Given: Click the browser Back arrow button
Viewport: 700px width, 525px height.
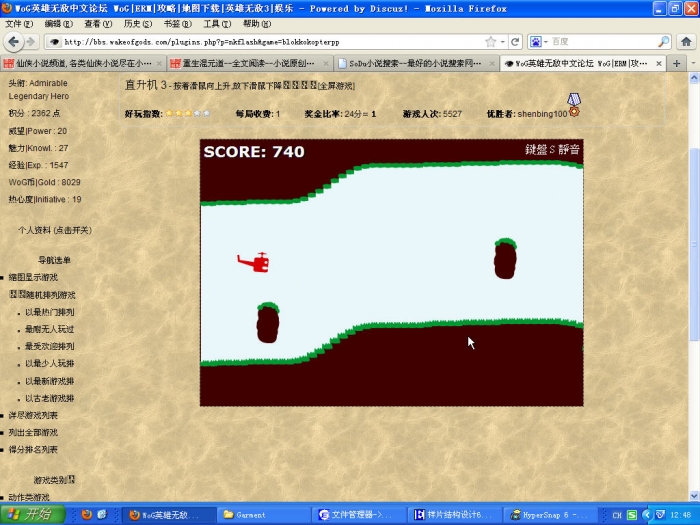Looking at the screenshot, I should tap(13, 42).
